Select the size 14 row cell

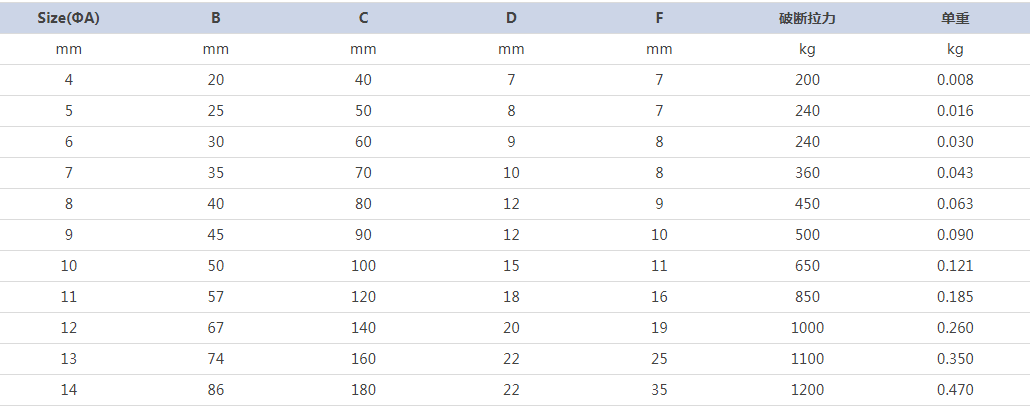(x=68, y=389)
